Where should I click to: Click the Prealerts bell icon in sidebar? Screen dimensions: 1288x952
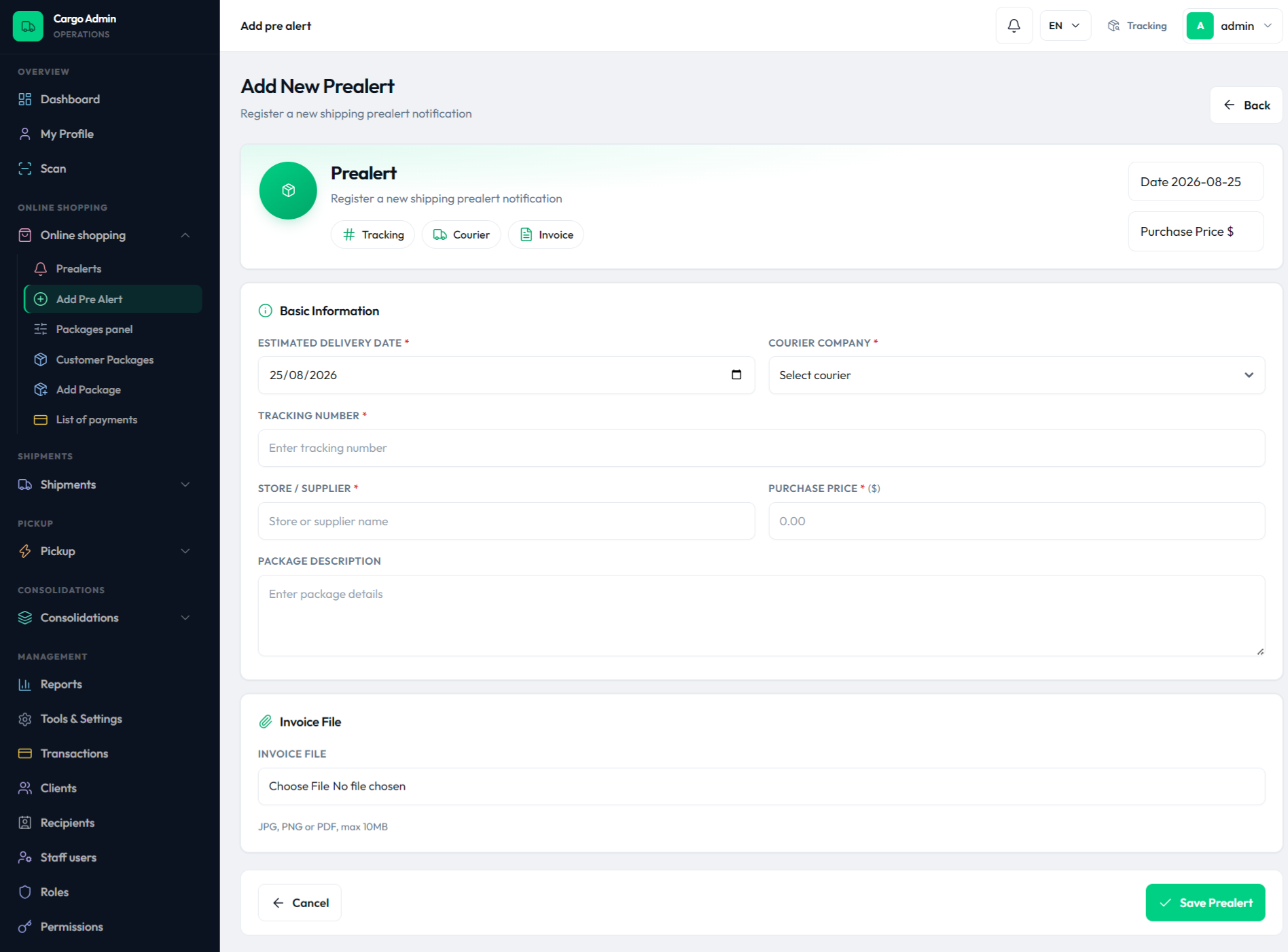41,269
